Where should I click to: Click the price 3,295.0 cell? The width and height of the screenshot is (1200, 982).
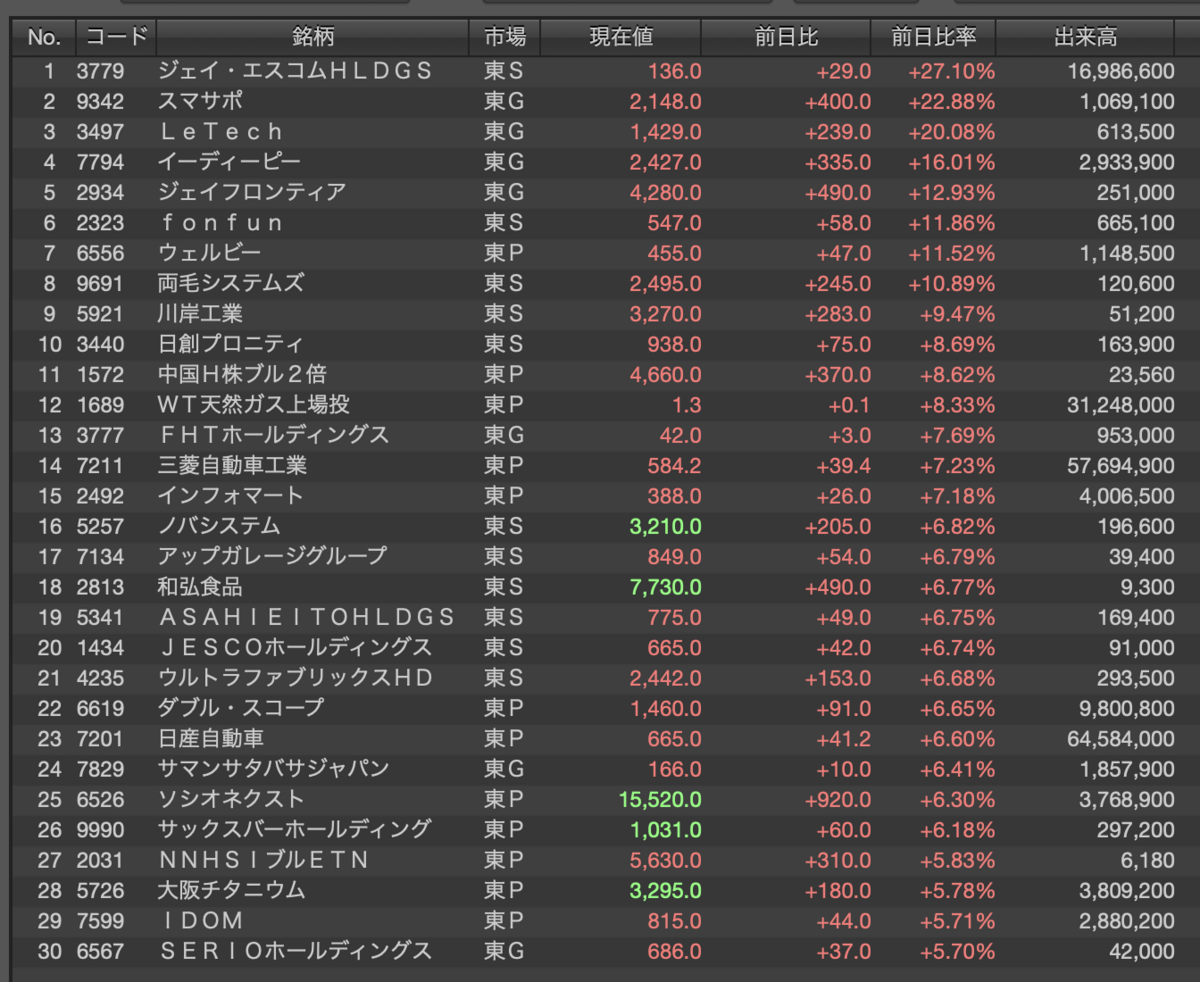tap(667, 890)
